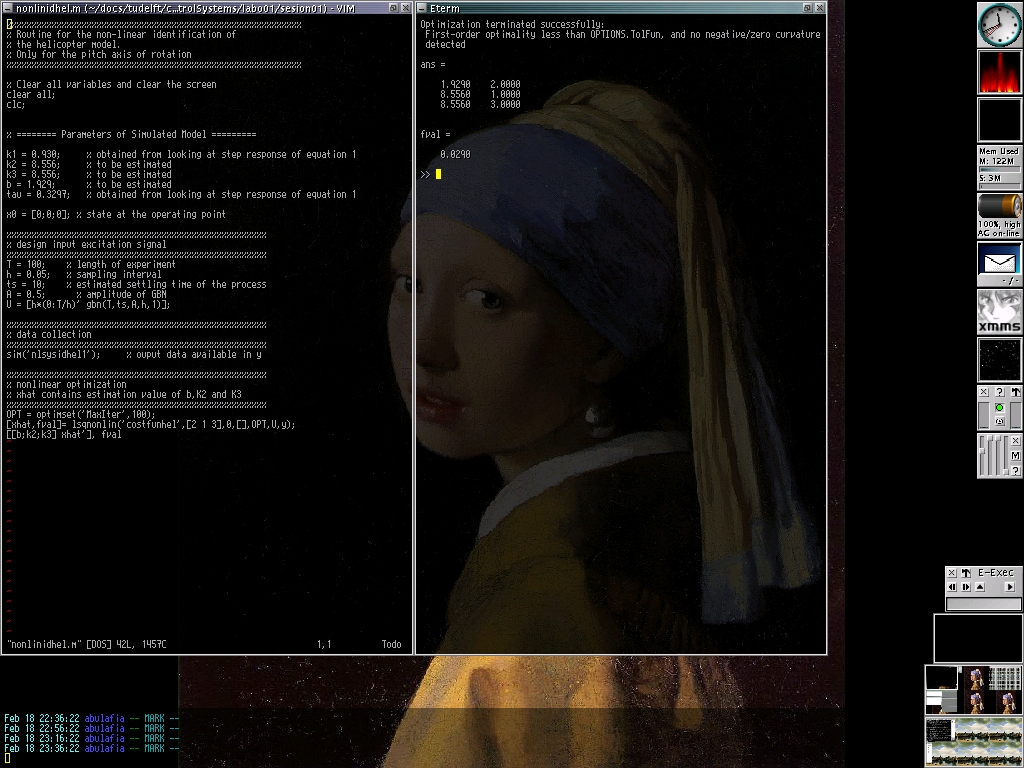
Task: Close the Eterm window
Action: pyautogui.click(x=820, y=8)
